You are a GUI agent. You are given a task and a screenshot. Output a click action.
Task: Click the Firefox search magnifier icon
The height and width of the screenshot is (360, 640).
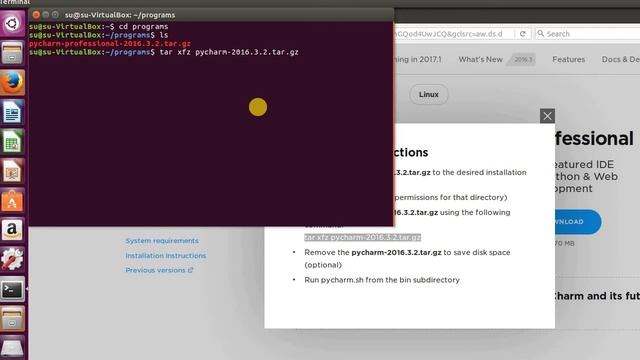[541, 33]
